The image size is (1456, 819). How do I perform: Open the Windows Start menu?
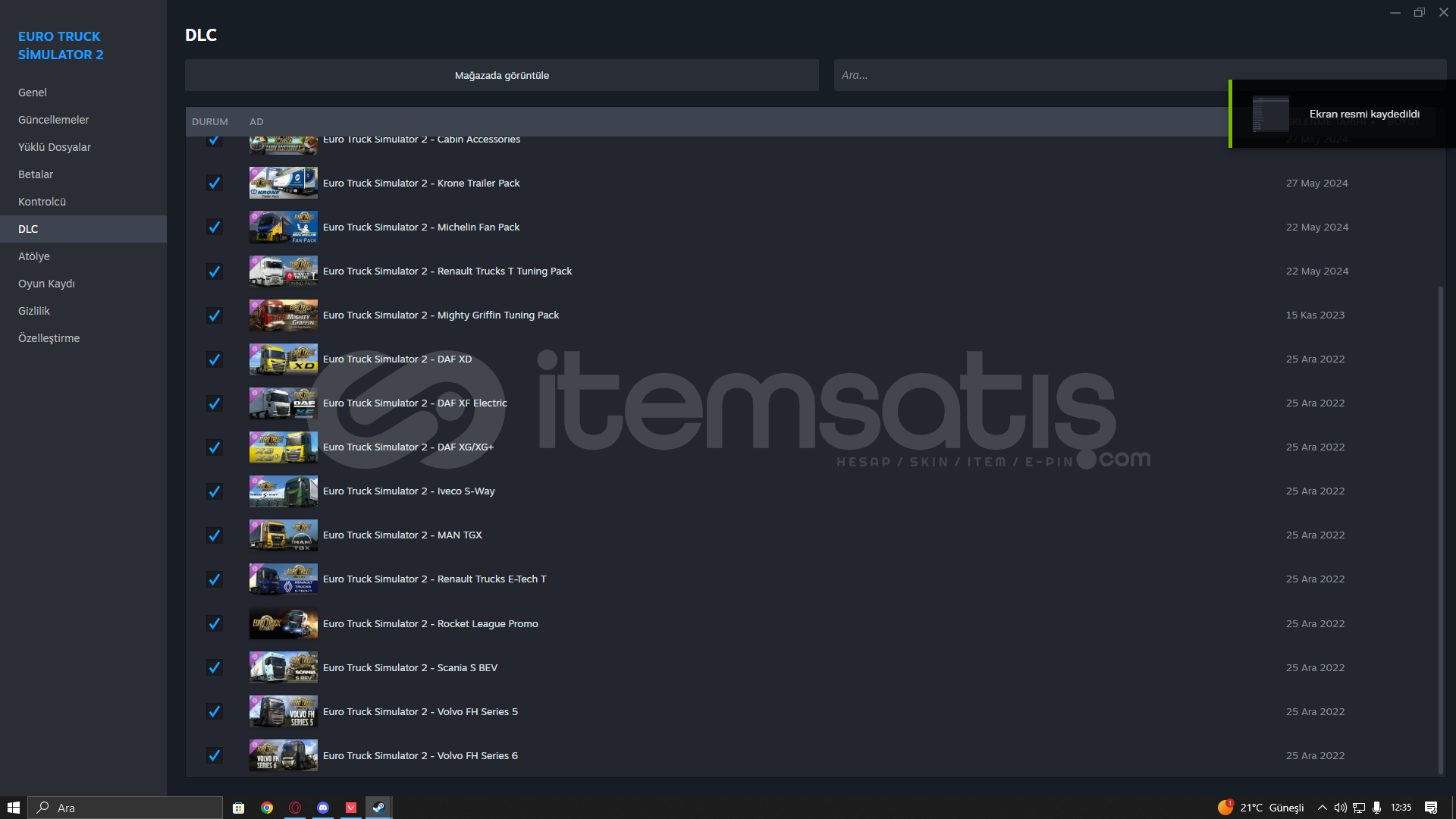coord(13,808)
